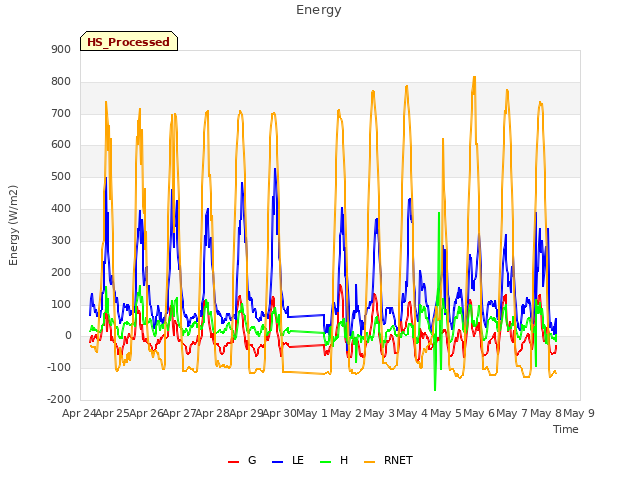
Task: Click the May 4 date tick label
Action: (x=413, y=413)
